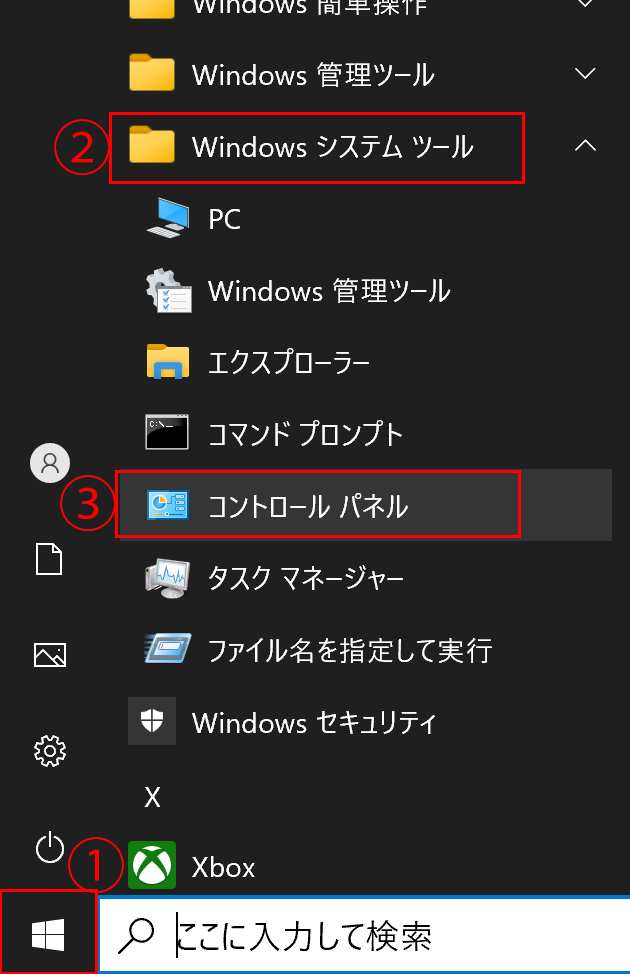Viewport: 630px width, 974px height.
Task: Click the green Xbox icon
Action: pos(152,865)
